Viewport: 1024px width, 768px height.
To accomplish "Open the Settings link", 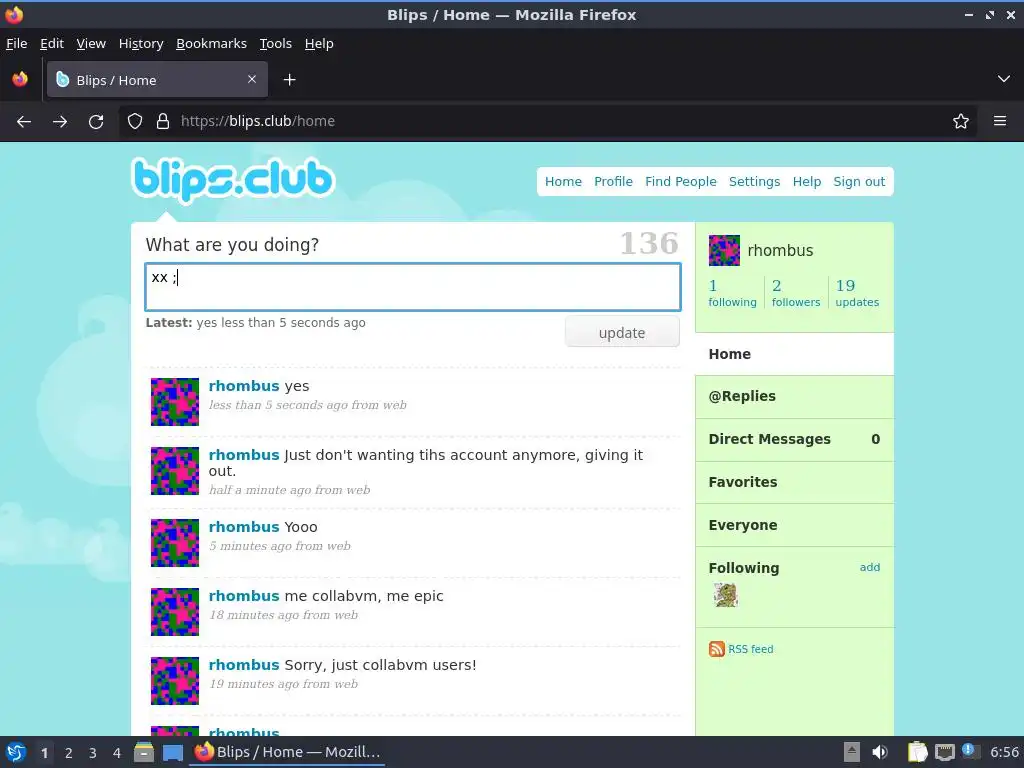I will tap(754, 182).
